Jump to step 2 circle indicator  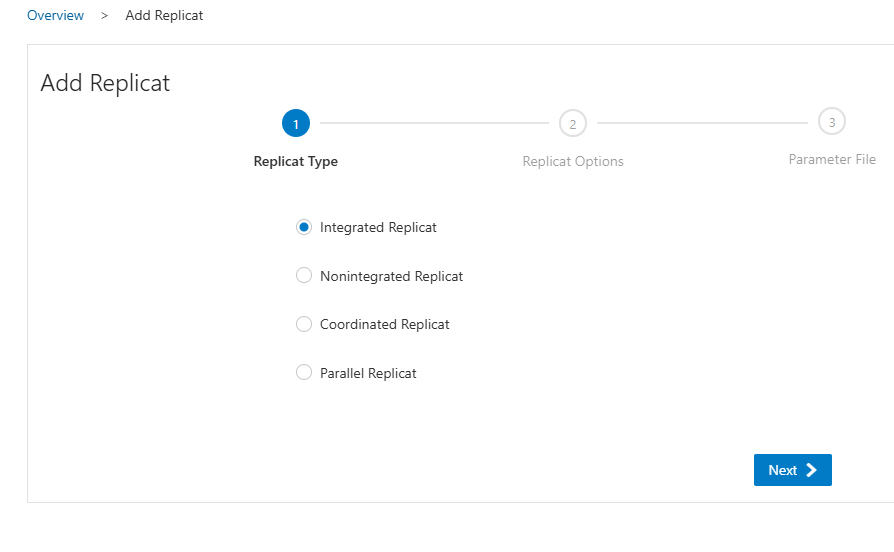[573, 124]
